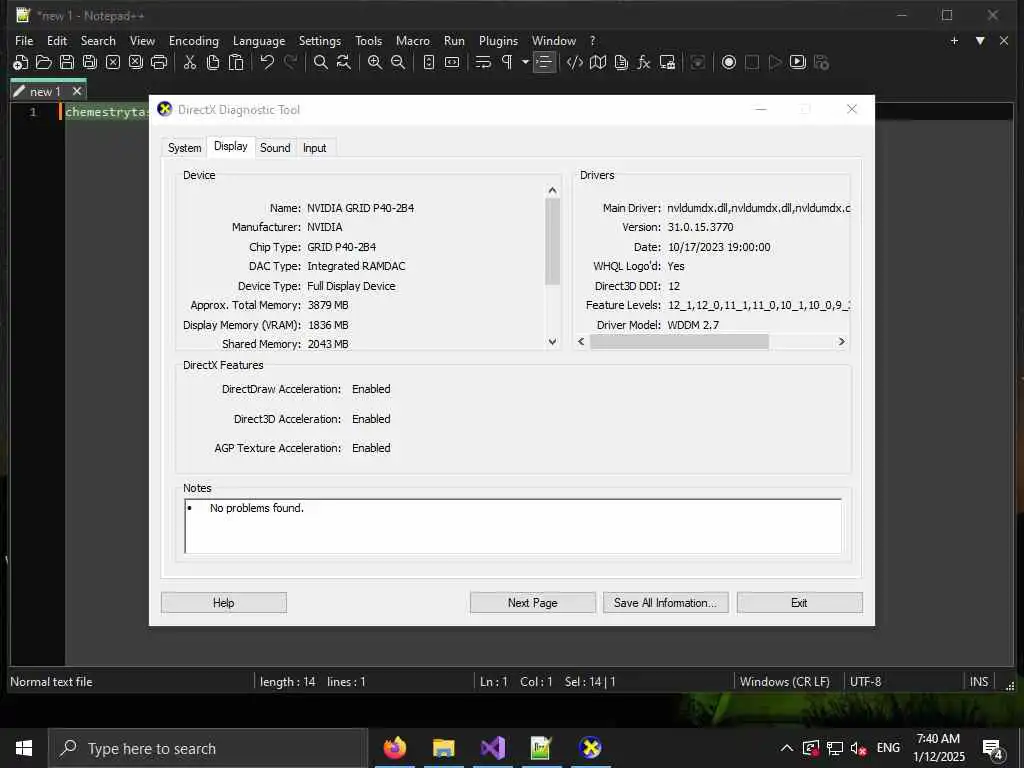
Task: Click the Drivers panel scroll right arrow
Action: coord(841,342)
